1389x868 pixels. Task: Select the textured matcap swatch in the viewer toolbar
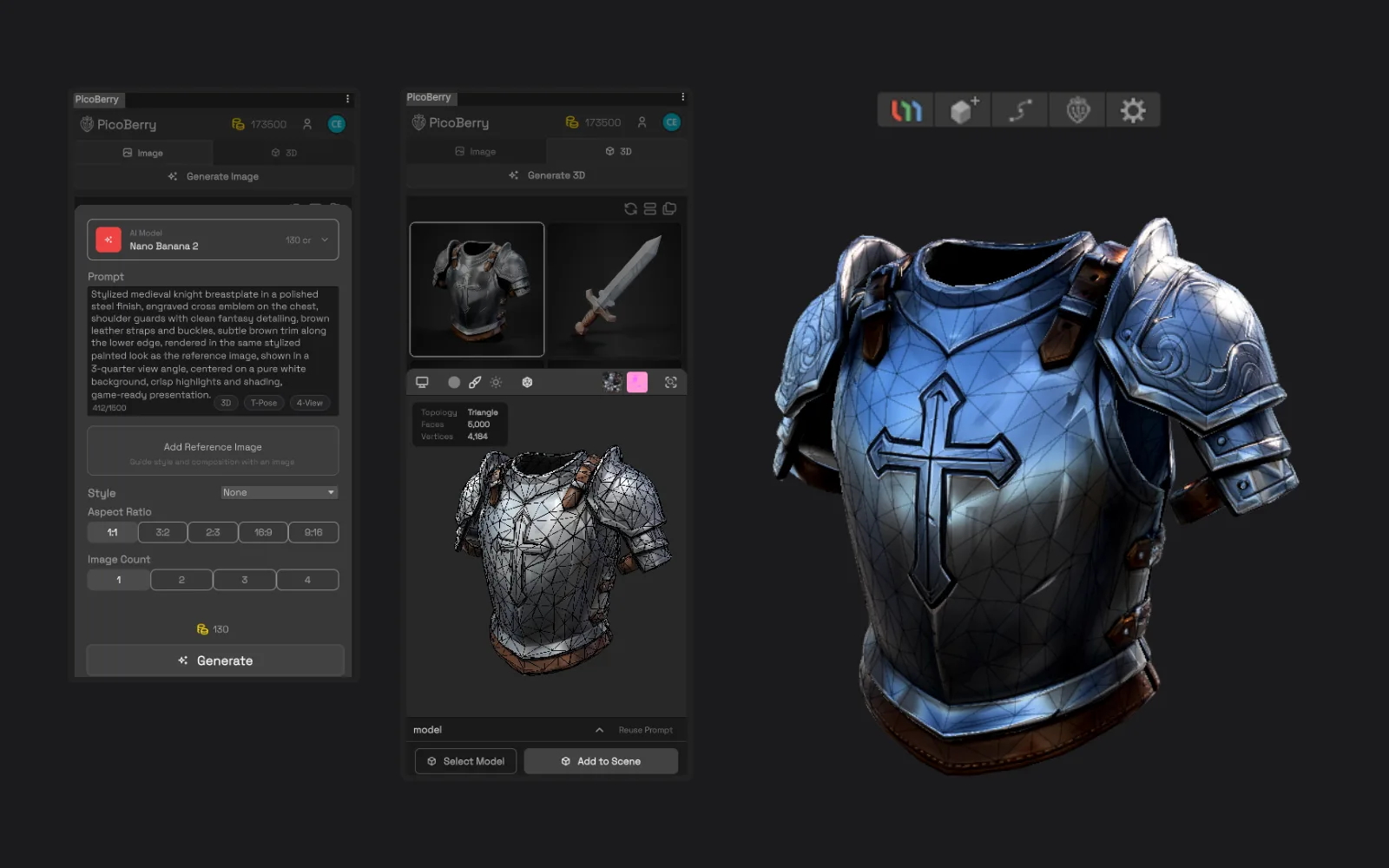pyautogui.click(x=613, y=382)
